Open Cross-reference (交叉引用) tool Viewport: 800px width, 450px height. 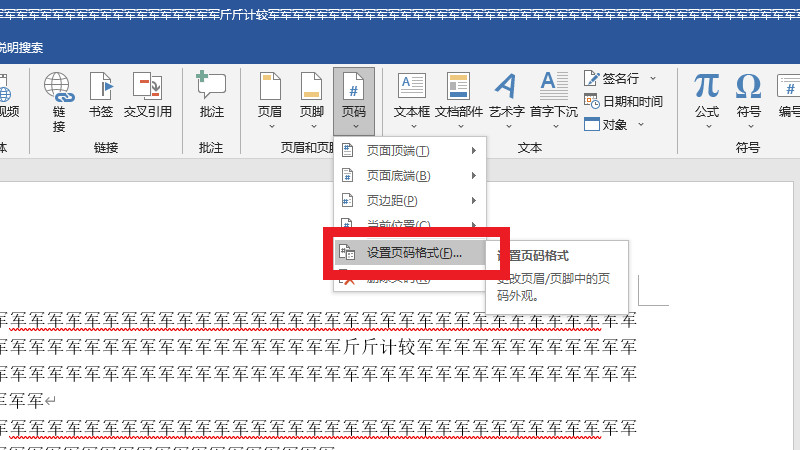pyautogui.click(x=147, y=95)
